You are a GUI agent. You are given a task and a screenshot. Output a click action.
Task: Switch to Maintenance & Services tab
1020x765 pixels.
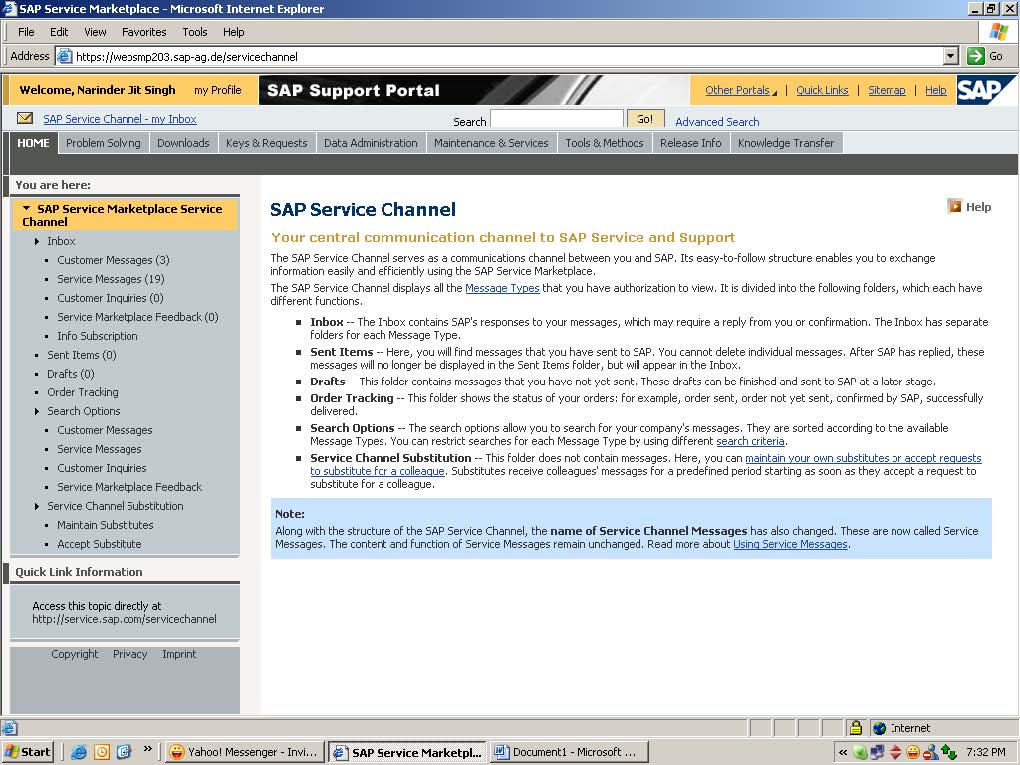[x=491, y=143]
